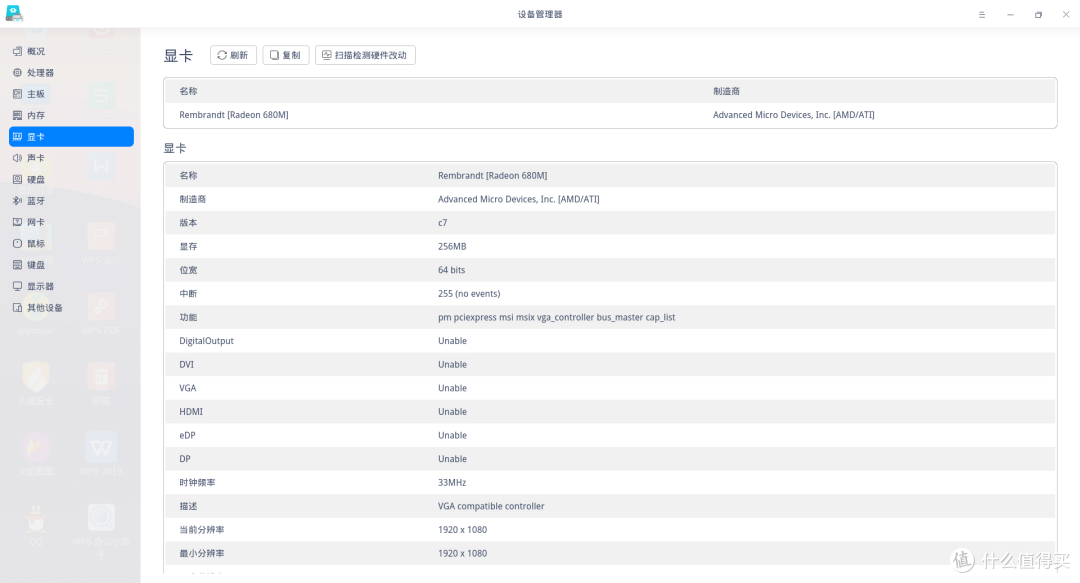
Task: Click the 功能 pm pciexpress msi value
Action: [557, 317]
